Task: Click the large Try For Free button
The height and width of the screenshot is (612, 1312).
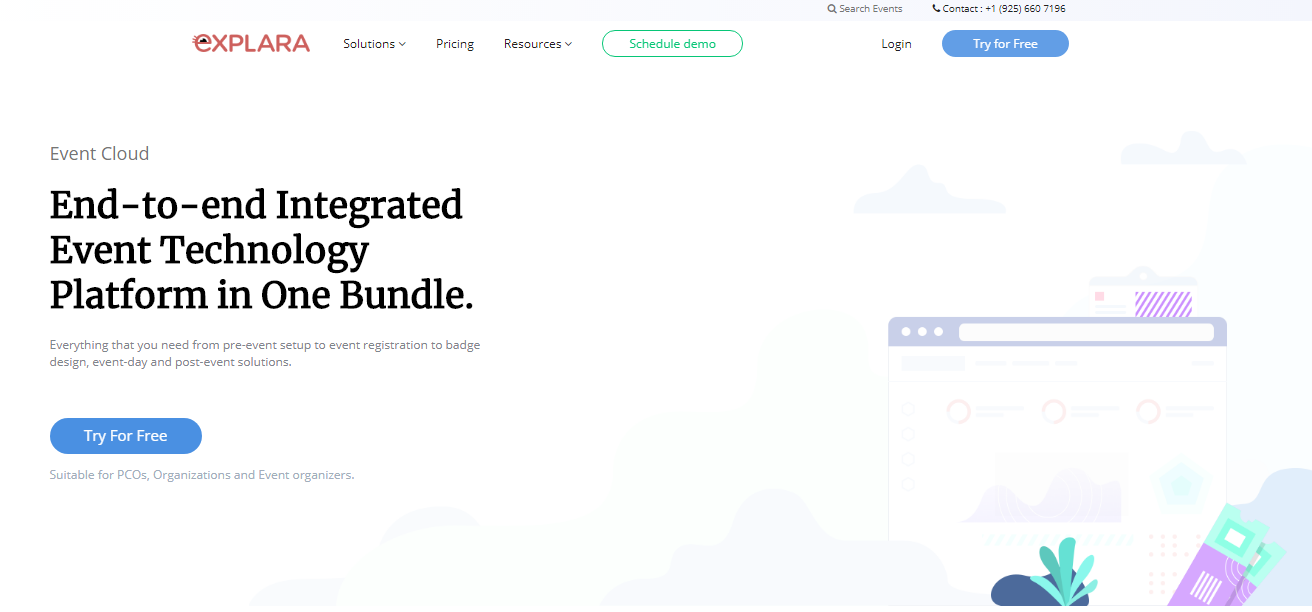Action: pos(126,436)
